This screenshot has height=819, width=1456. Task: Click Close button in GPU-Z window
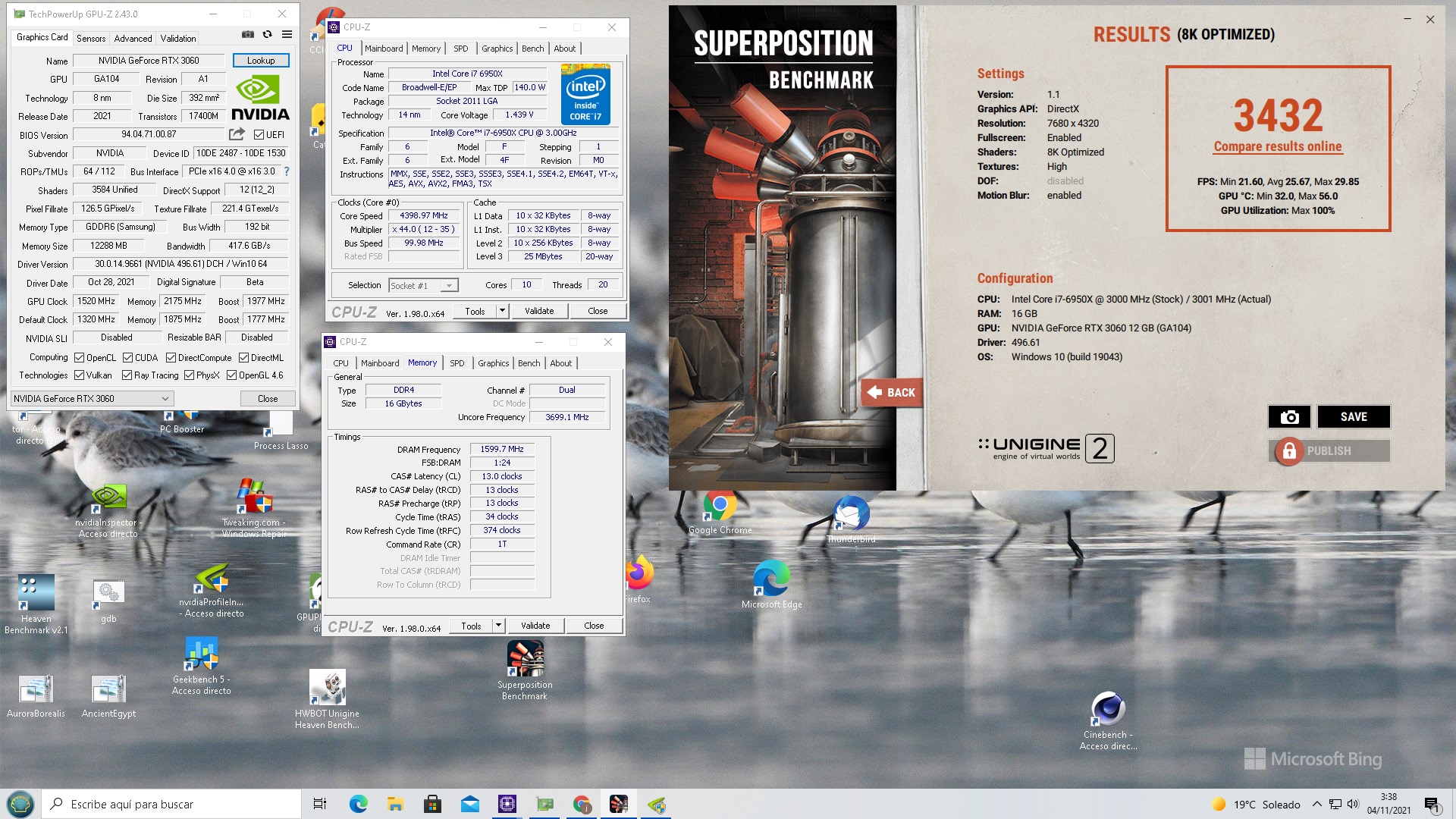pyautogui.click(x=268, y=399)
